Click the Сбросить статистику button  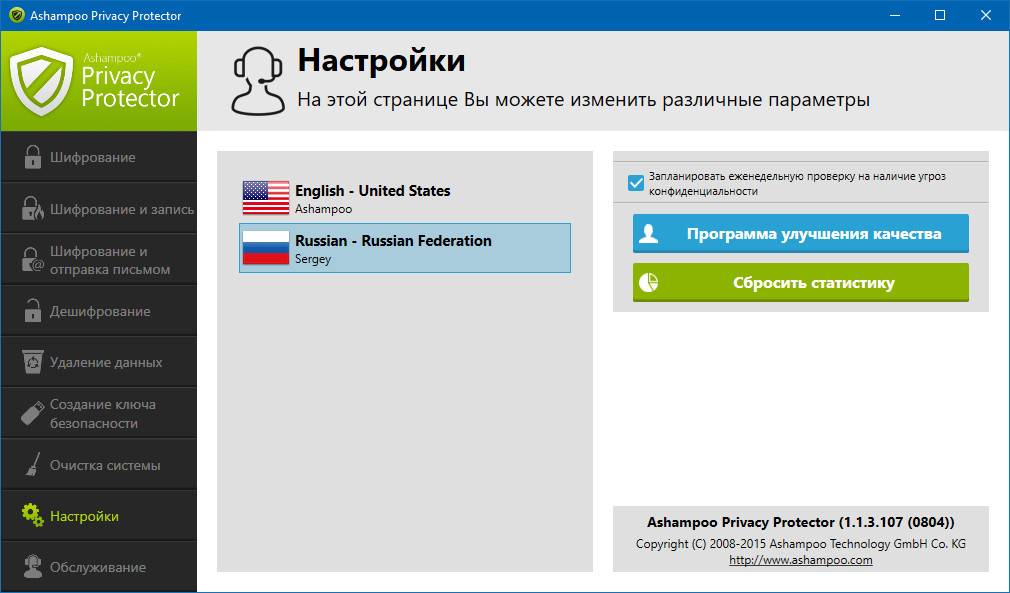[x=801, y=283]
